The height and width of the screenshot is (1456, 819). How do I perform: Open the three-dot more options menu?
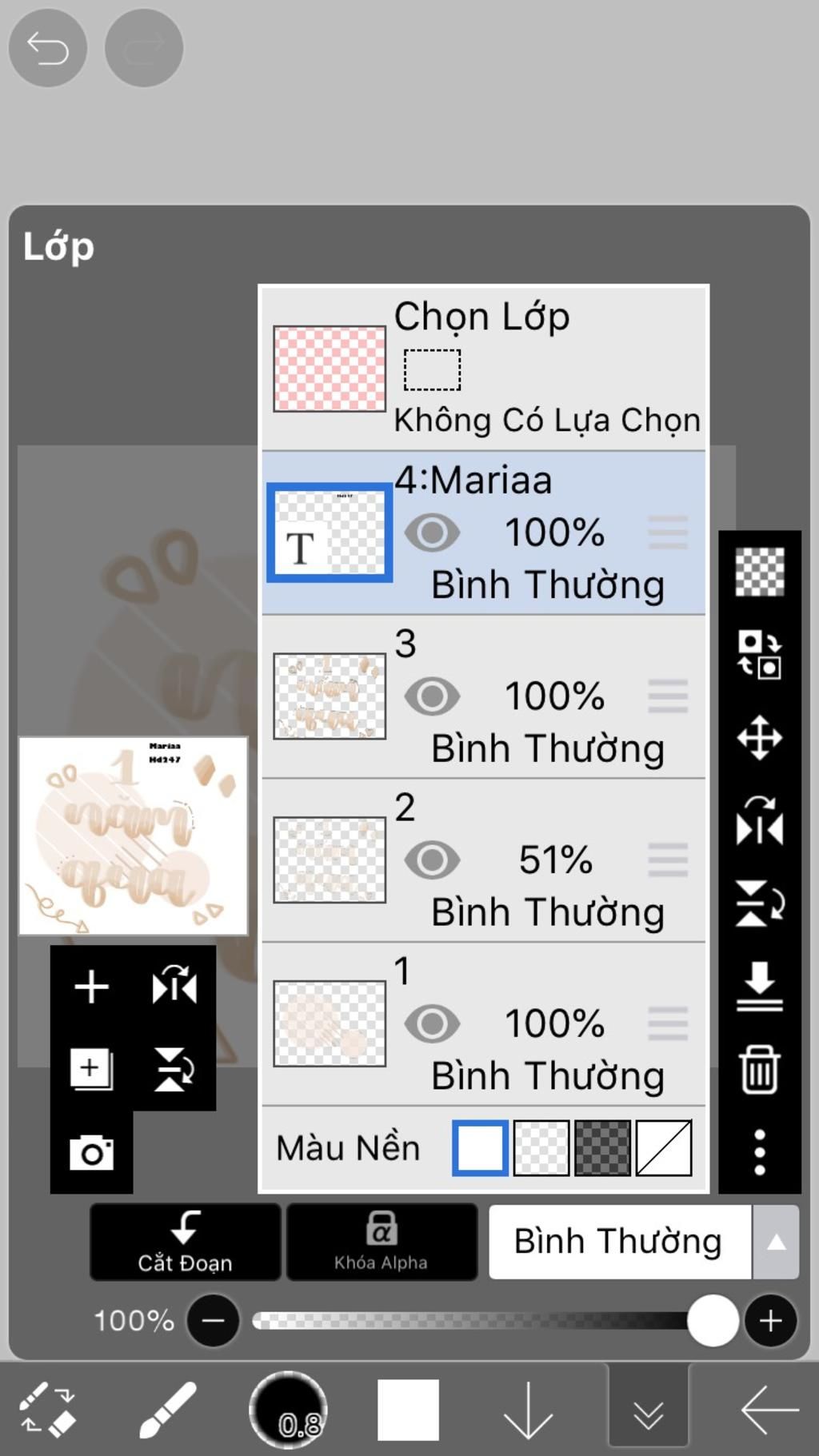pyautogui.click(x=759, y=1151)
